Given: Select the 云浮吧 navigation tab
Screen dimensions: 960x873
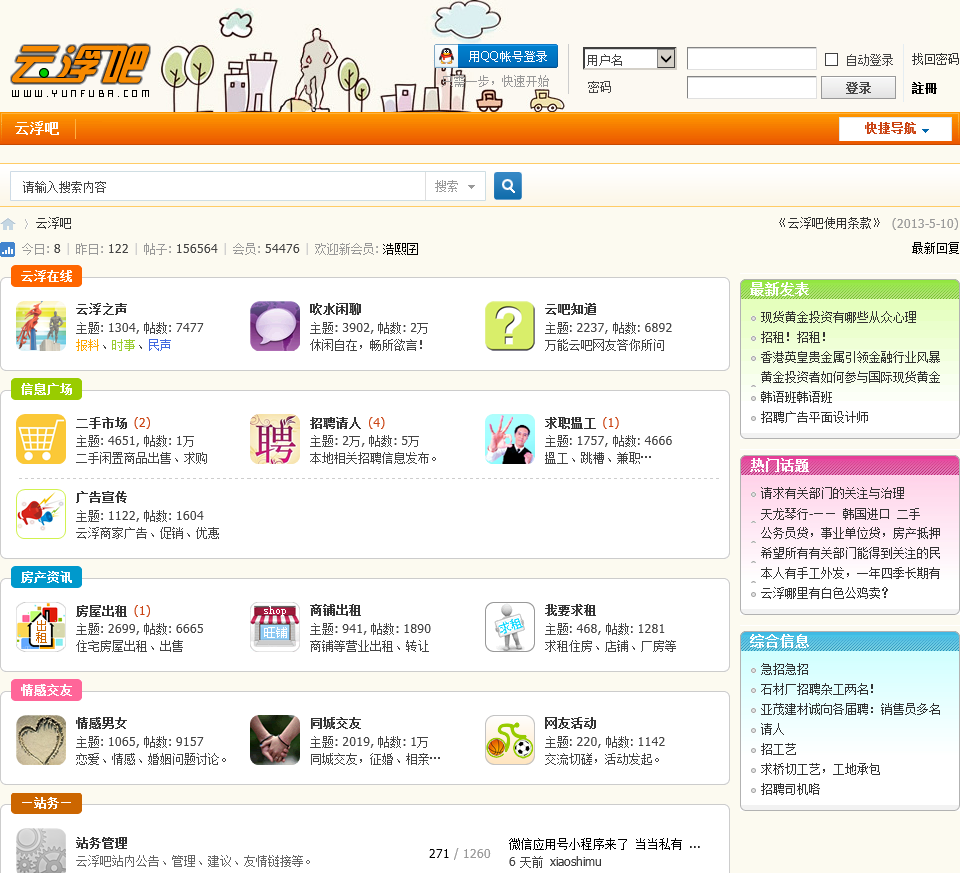Looking at the screenshot, I should [37, 129].
